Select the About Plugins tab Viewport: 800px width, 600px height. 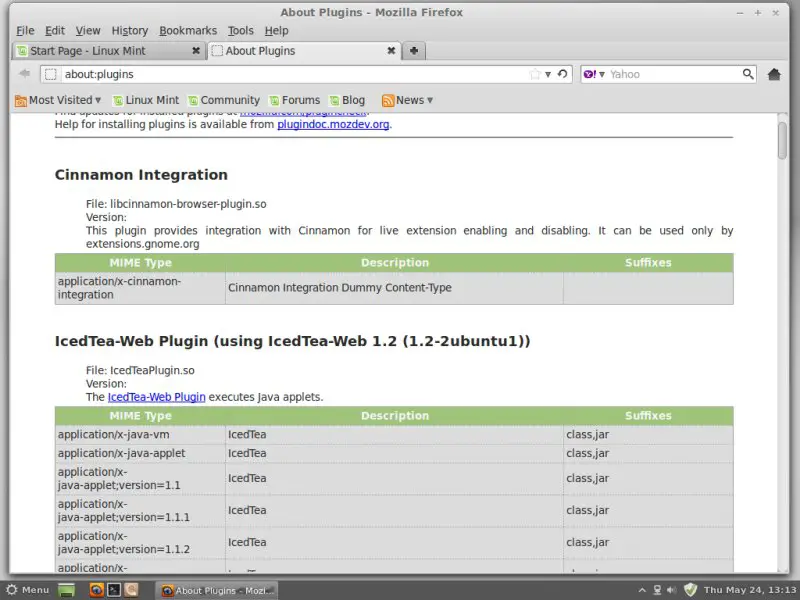click(x=304, y=51)
